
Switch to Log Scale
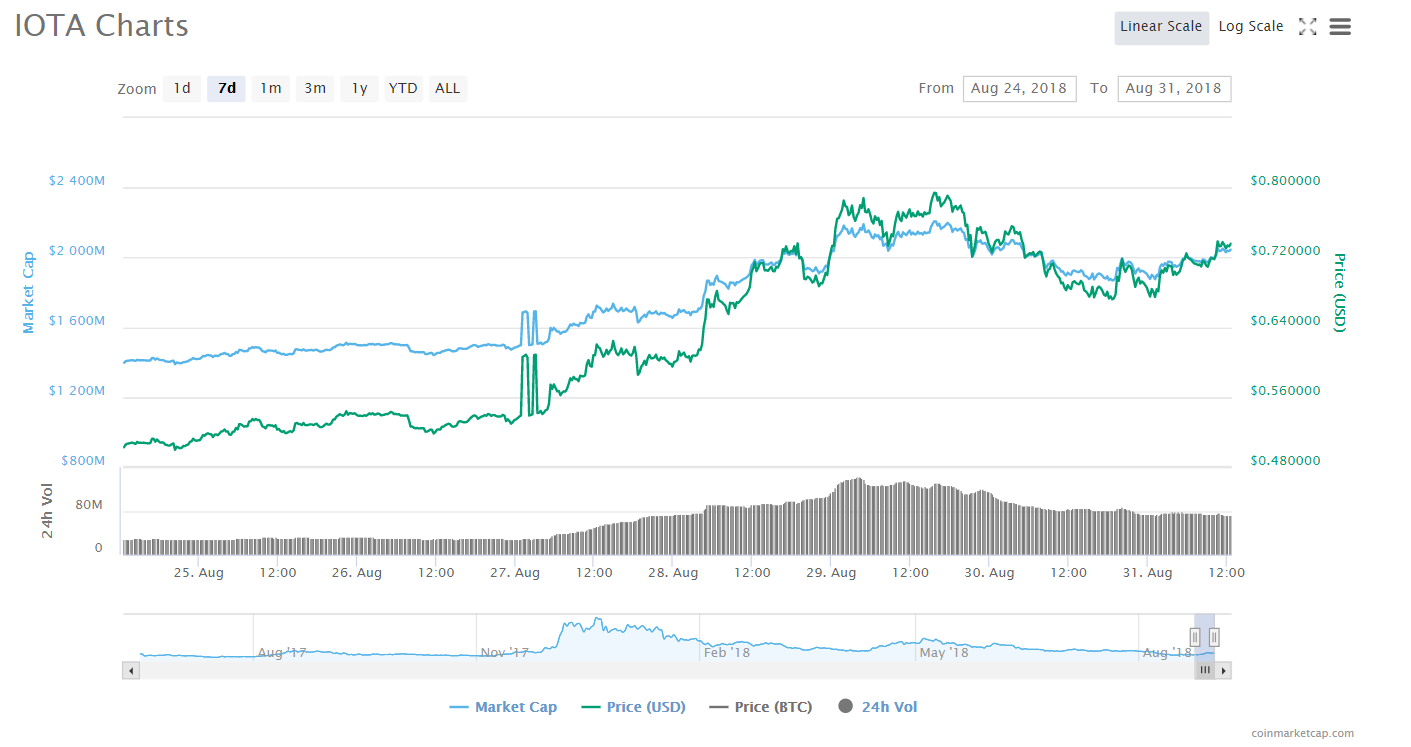pyautogui.click(x=1251, y=27)
